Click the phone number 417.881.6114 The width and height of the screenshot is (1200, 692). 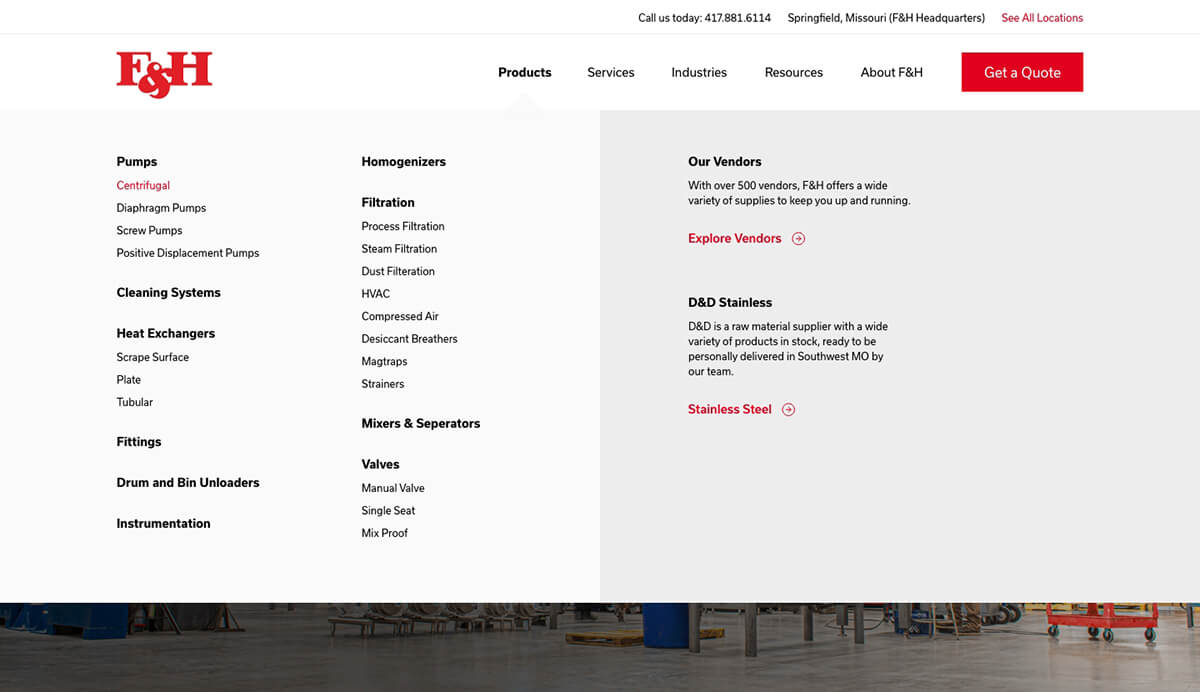pos(738,18)
